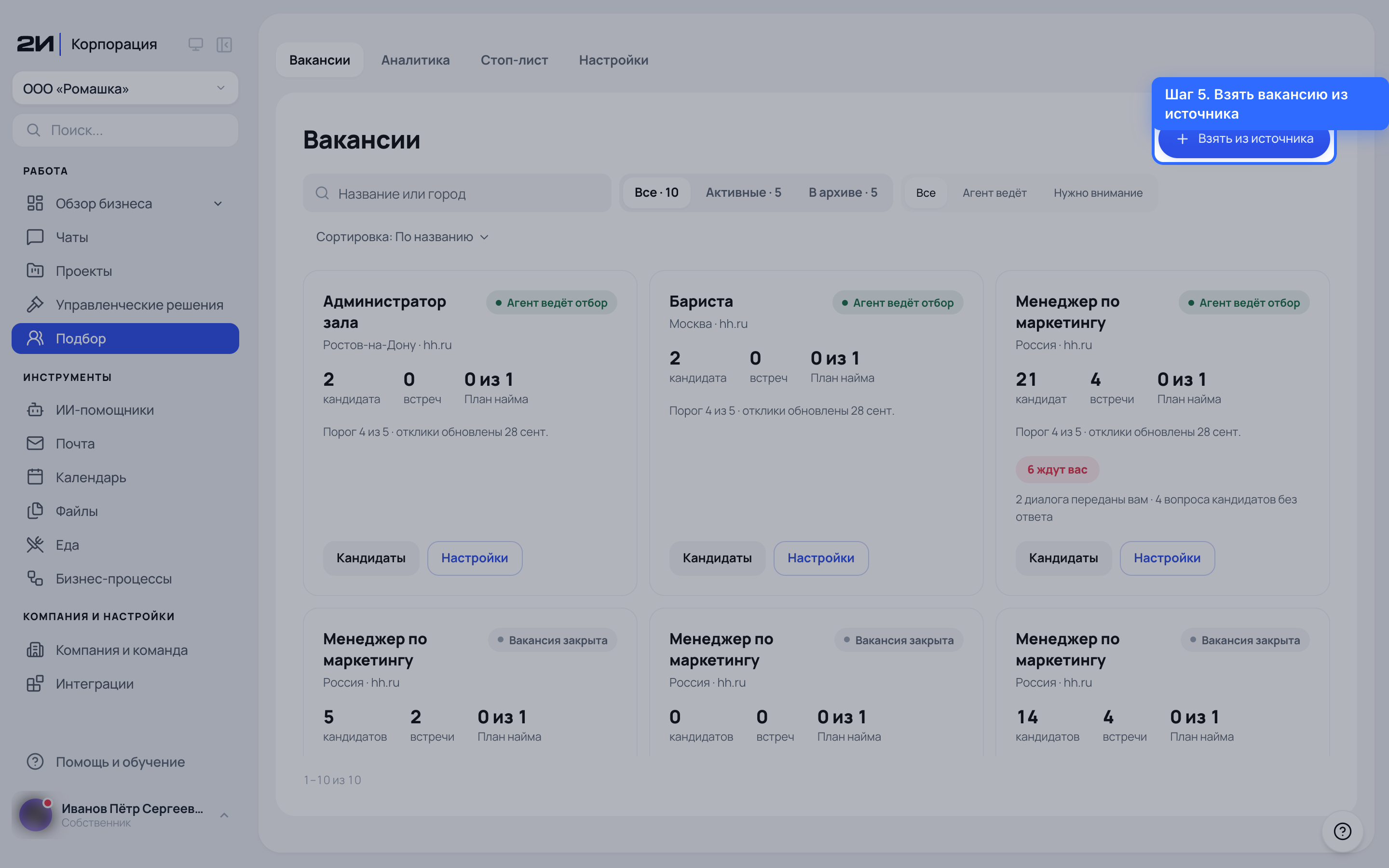The height and width of the screenshot is (868, 1389).
Task: Open Кандидаты for Администратор зала
Action: 371,558
